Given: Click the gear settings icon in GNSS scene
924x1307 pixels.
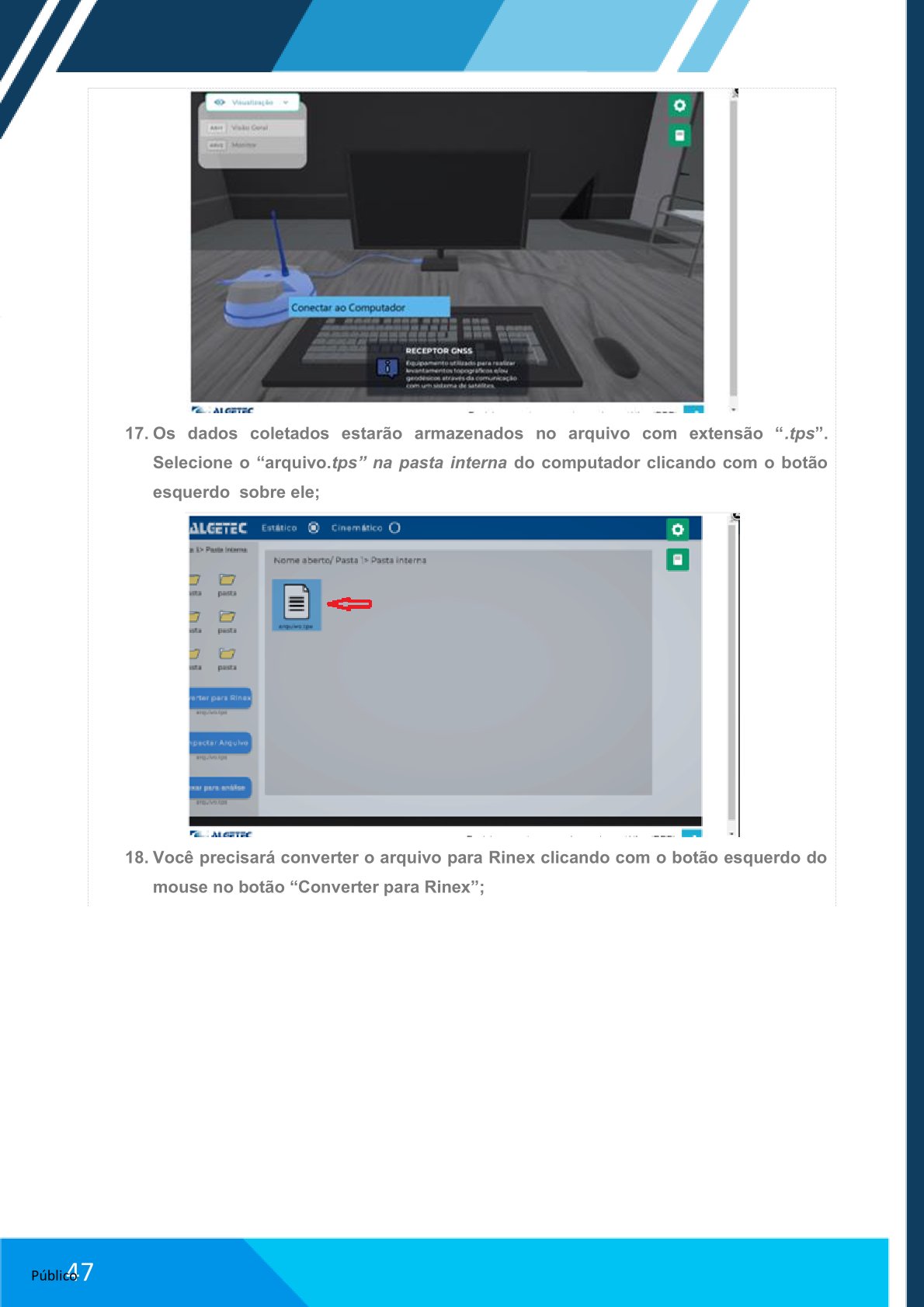Looking at the screenshot, I should point(679,106).
